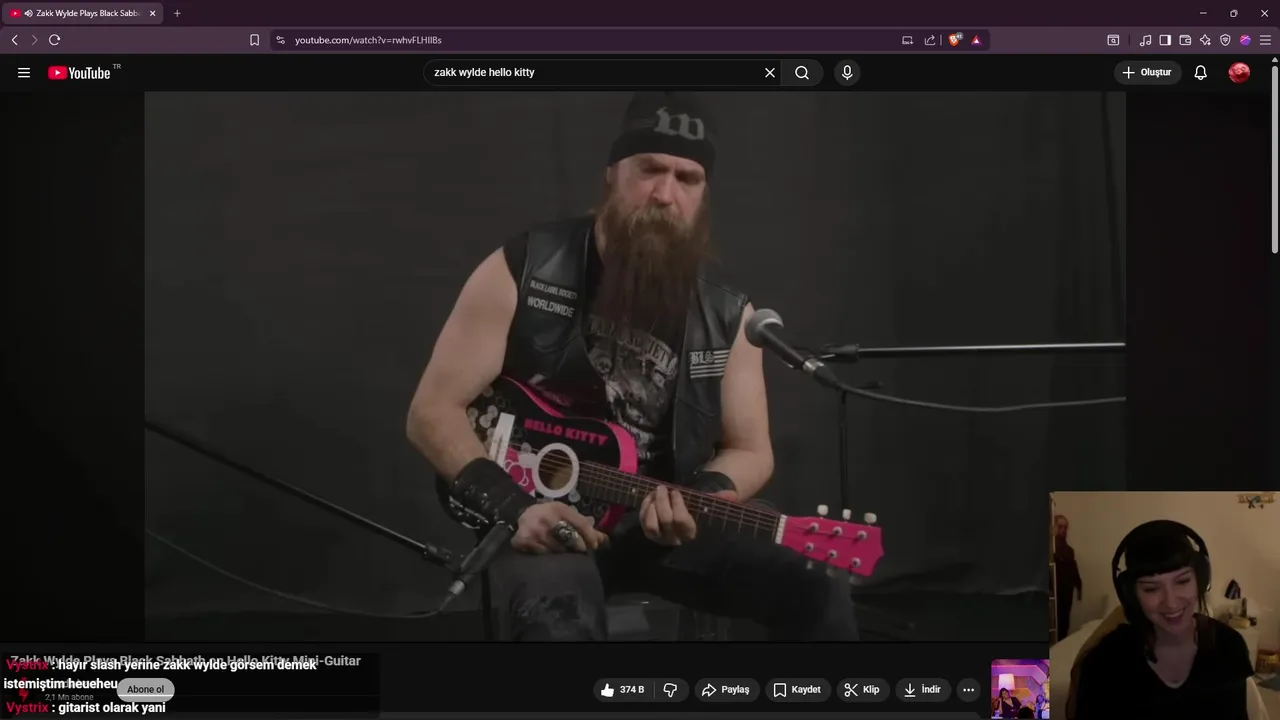Open Brave Rewards triangle icon
This screenshot has height=720, width=1280.
(976, 40)
